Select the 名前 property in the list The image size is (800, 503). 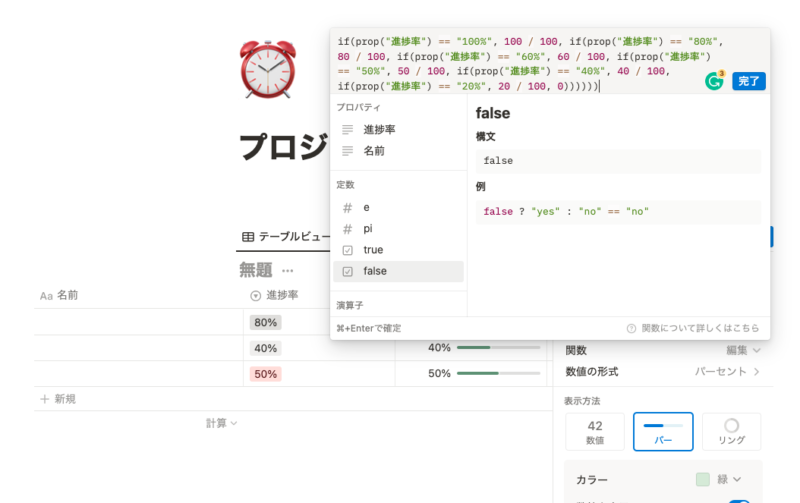coord(398,151)
